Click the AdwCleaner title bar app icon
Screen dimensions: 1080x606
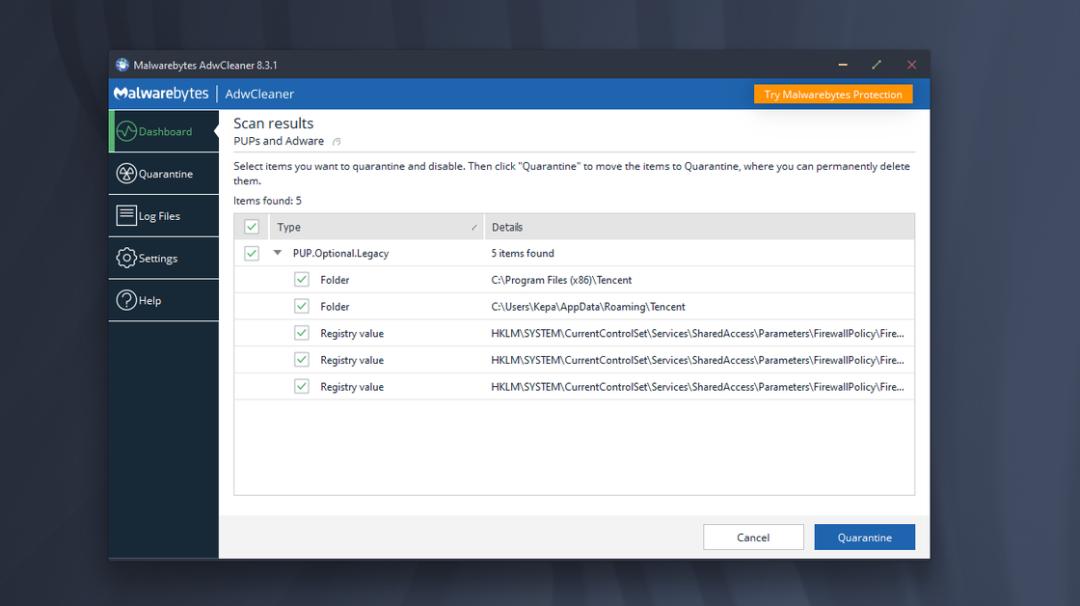pyautogui.click(x=123, y=65)
